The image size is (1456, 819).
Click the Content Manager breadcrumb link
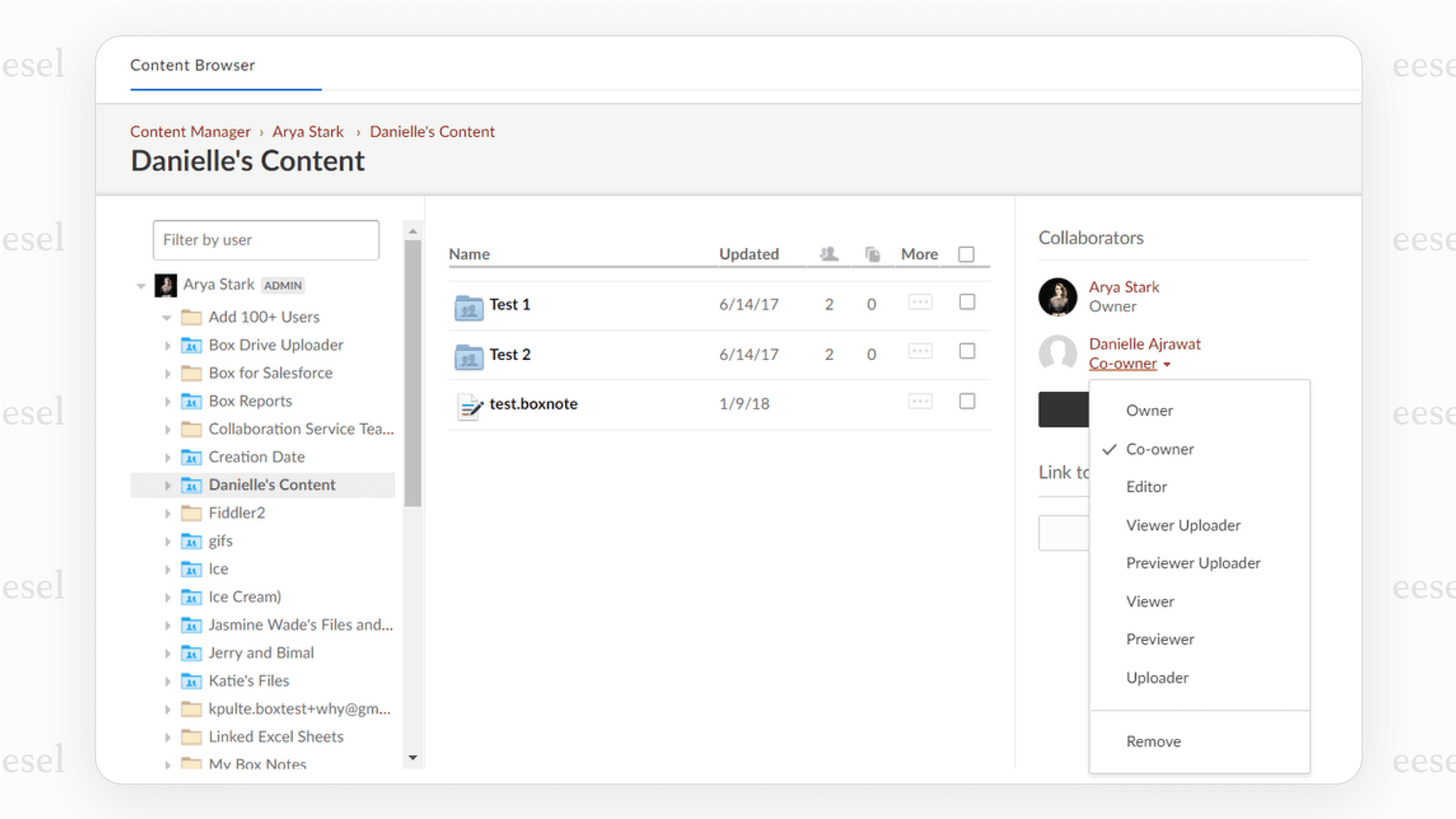pyautogui.click(x=190, y=131)
